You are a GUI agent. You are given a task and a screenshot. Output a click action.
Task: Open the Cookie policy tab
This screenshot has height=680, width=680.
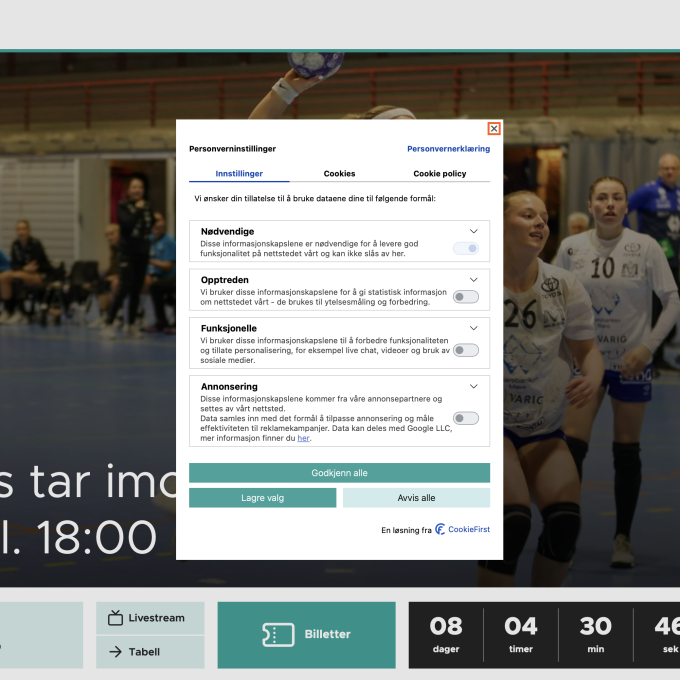[439, 174]
